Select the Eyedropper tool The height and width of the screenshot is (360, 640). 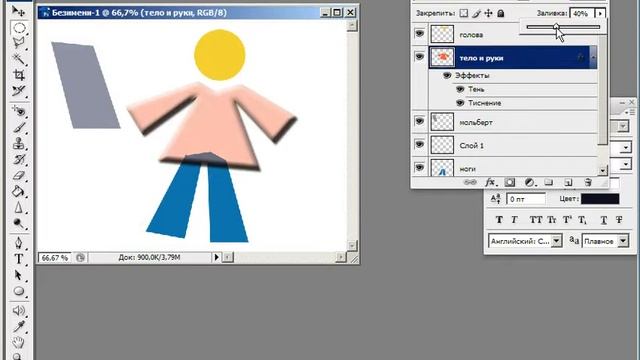pyautogui.click(x=19, y=327)
